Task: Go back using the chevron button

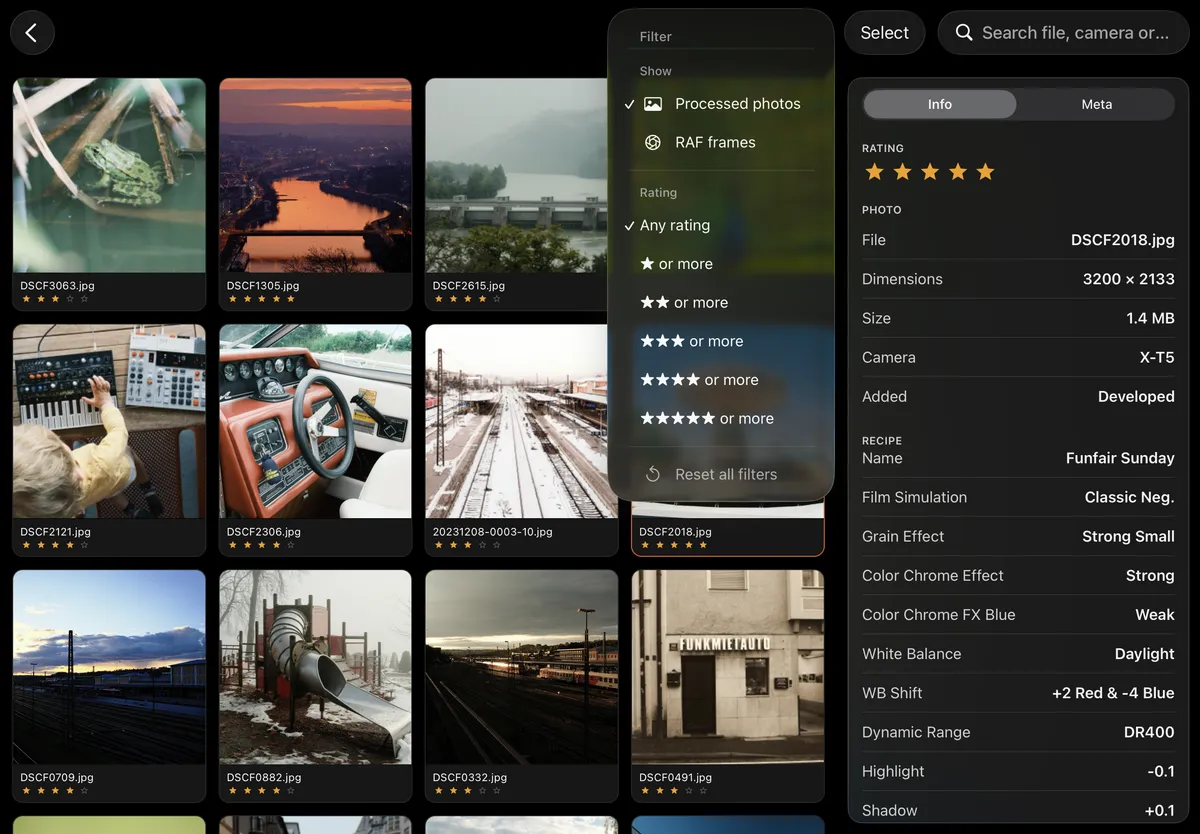Action: [x=32, y=33]
